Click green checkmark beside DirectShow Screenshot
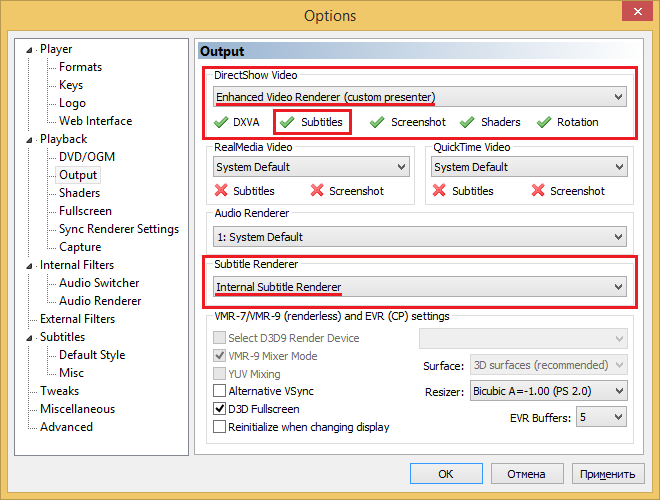Viewport: 660px width, 500px height. [x=377, y=122]
